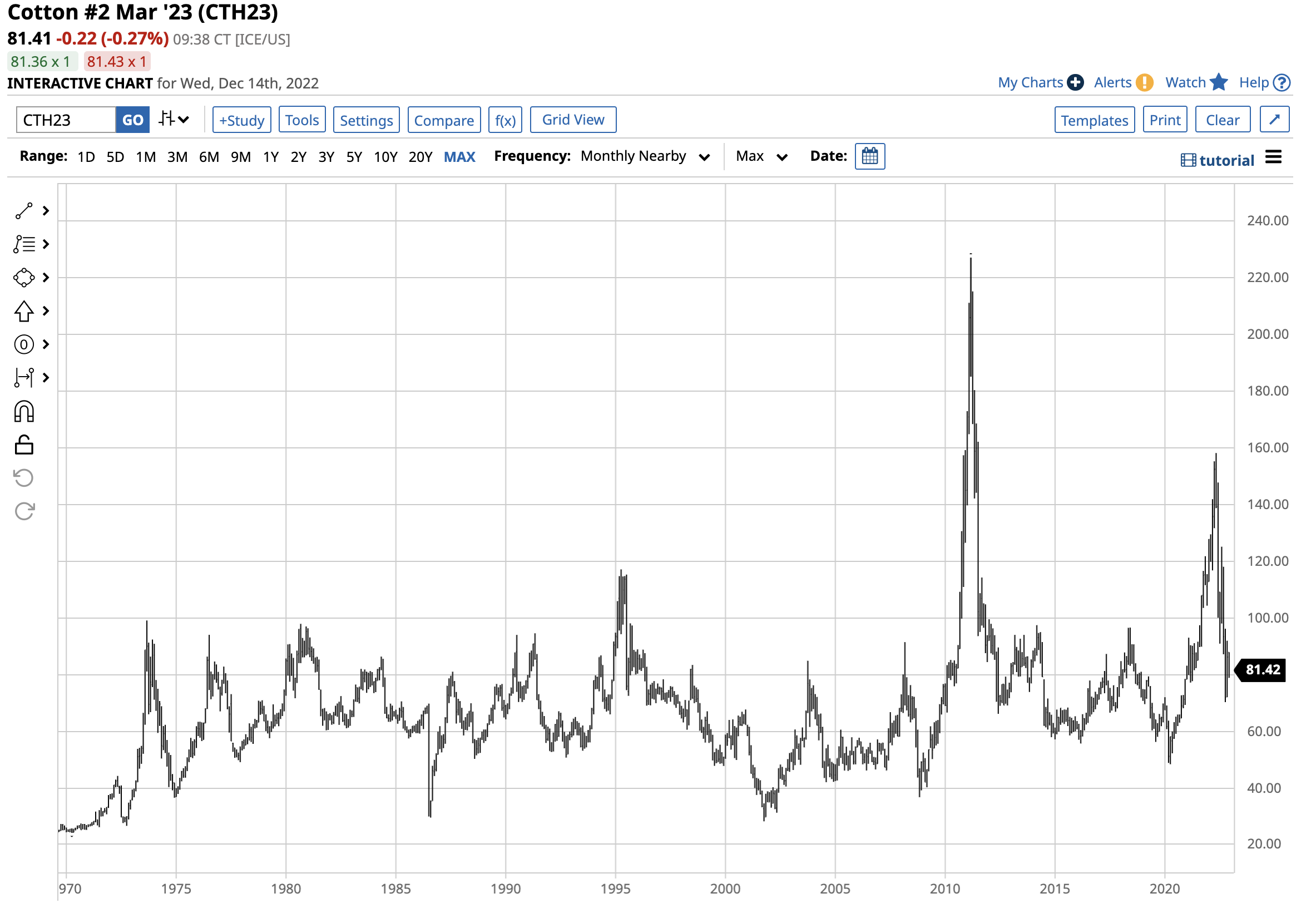The height and width of the screenshot is (918, 1316).
Task: Open the calendar date picker icon
Action: click(870, 156)
